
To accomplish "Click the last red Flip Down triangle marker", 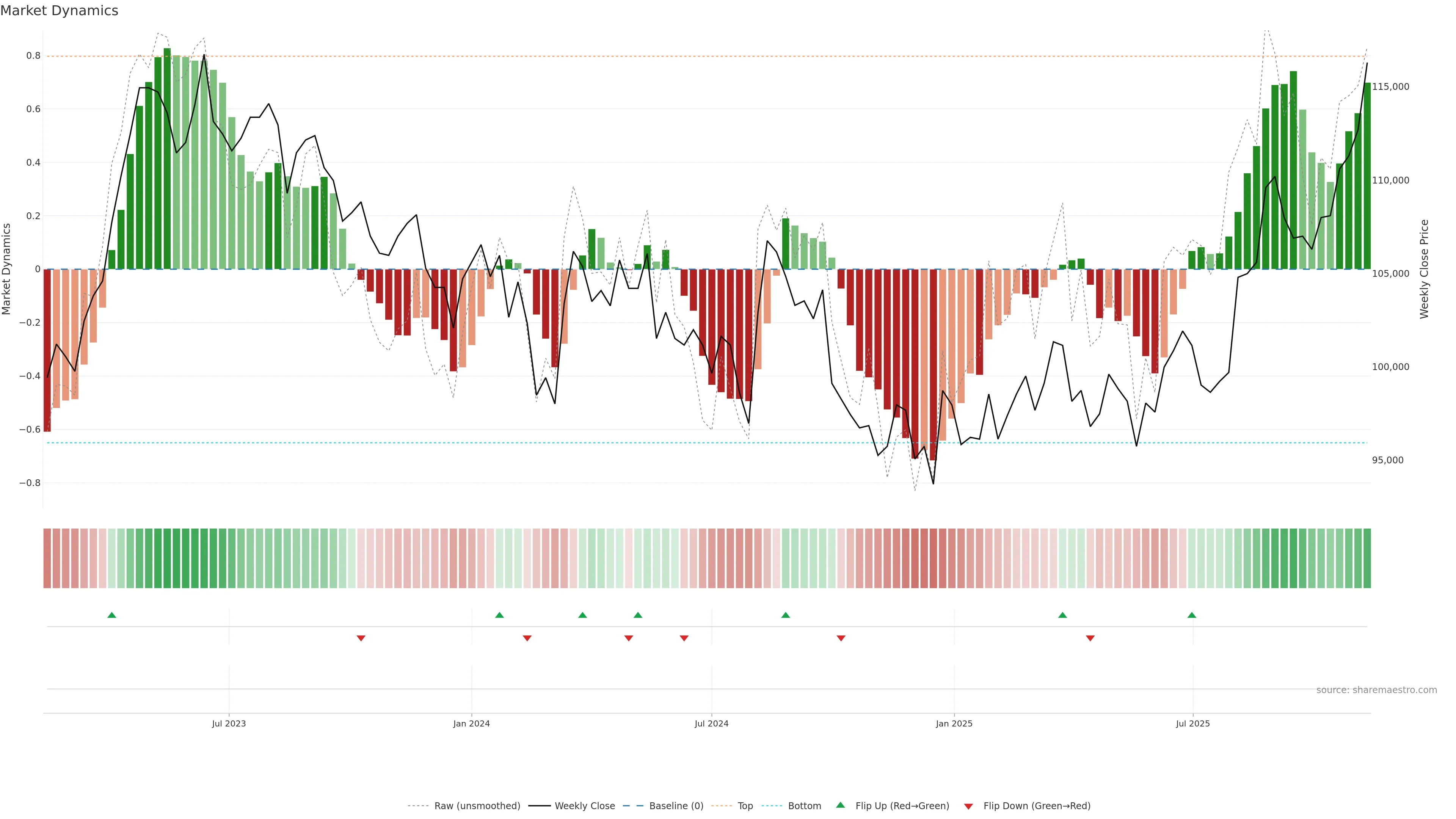I will click(x=1090, y=638).
